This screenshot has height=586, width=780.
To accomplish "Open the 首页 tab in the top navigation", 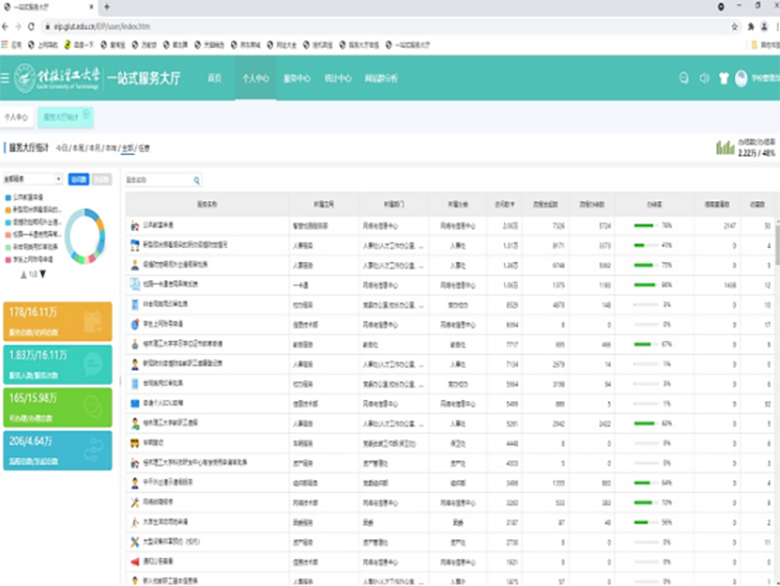I will 214,78.
